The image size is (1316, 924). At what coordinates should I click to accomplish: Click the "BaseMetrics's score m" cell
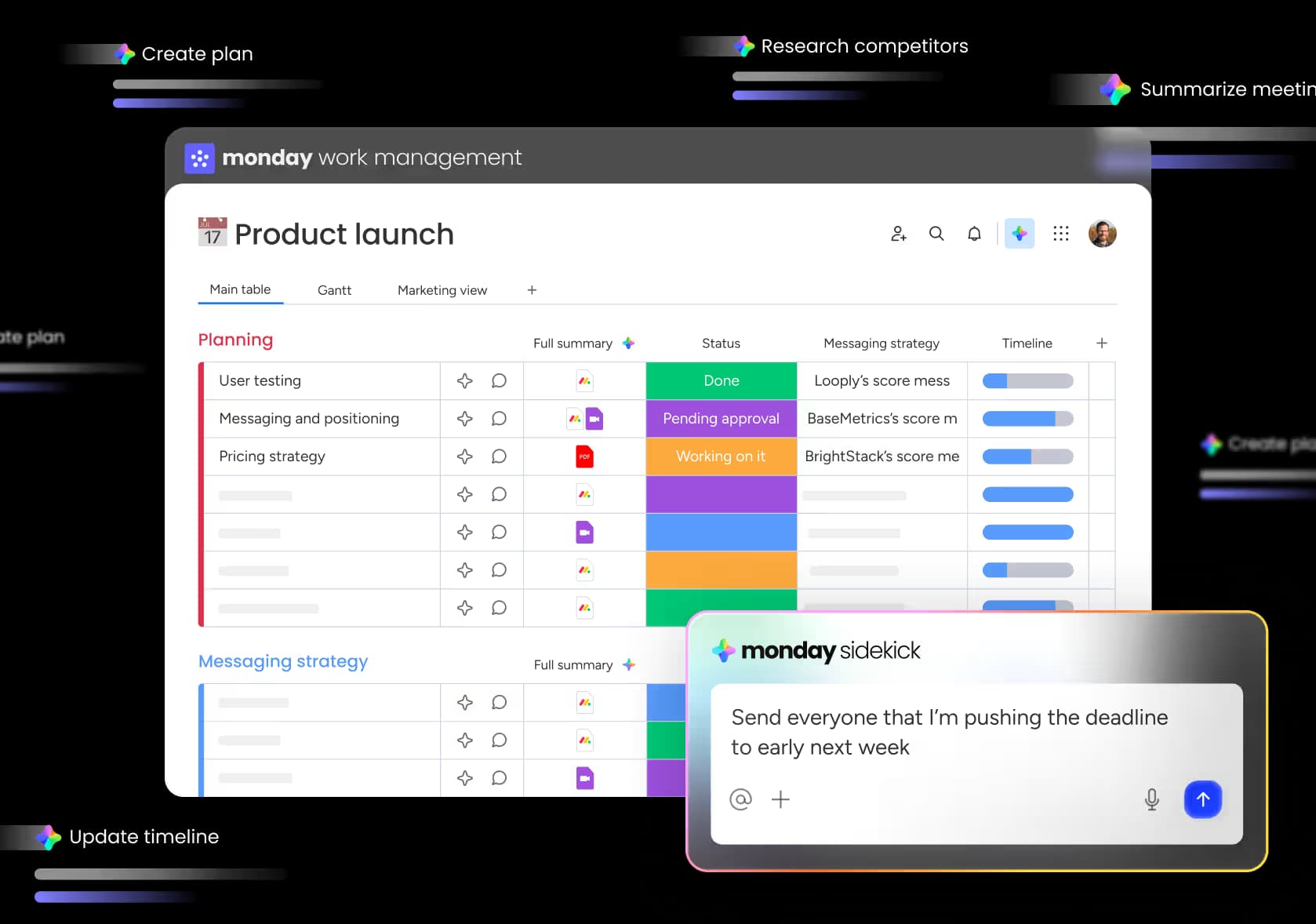[882, 419]
